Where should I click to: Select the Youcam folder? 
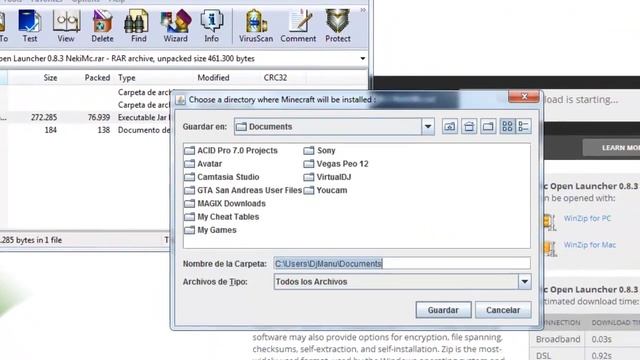tap(325, 190)
